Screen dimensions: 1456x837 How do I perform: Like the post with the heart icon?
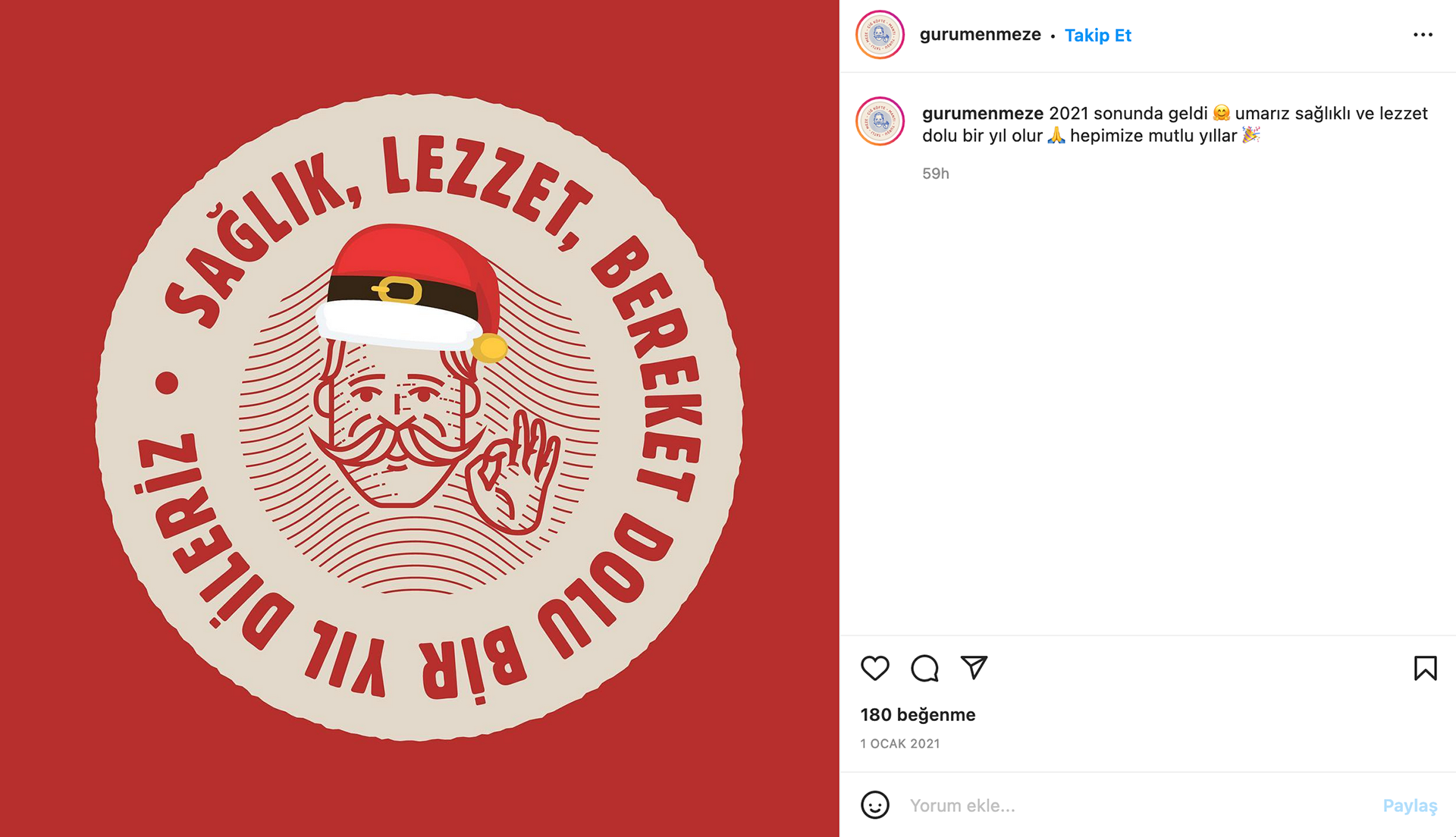tap(874, 668)
